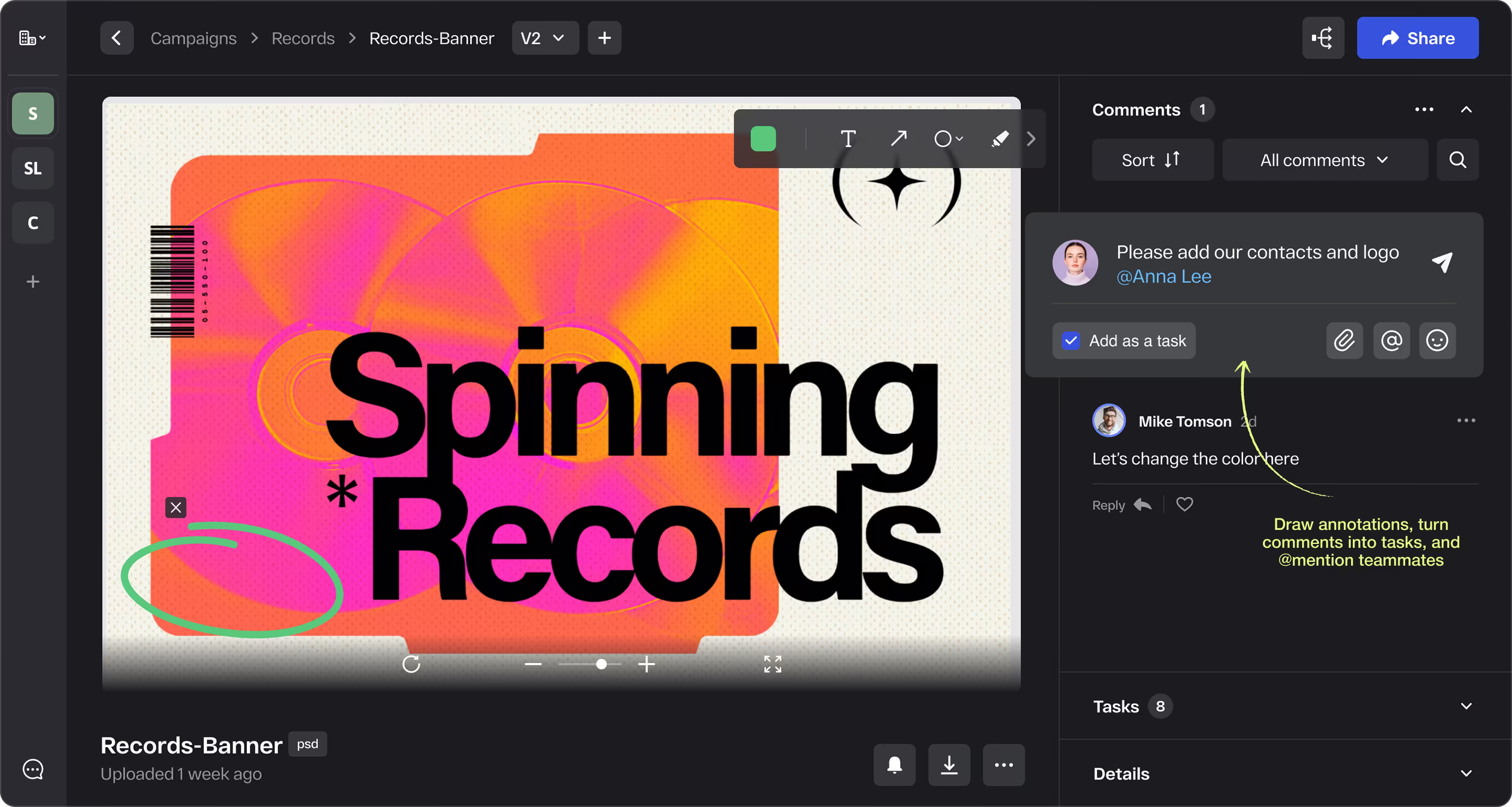This screenshot has height=807, width=1512.
Task: Go to Campaigns in the breadcrumb
Action: 193,38
